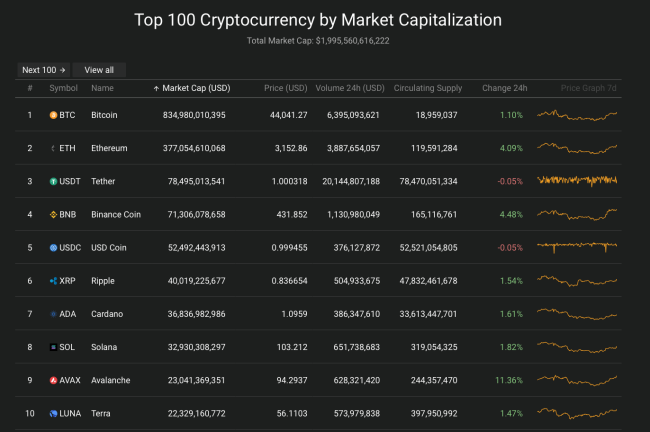This screenshot has width=650, height=432.
Task: Open Ethereum 7-day price graph
Action: point(577,148)
